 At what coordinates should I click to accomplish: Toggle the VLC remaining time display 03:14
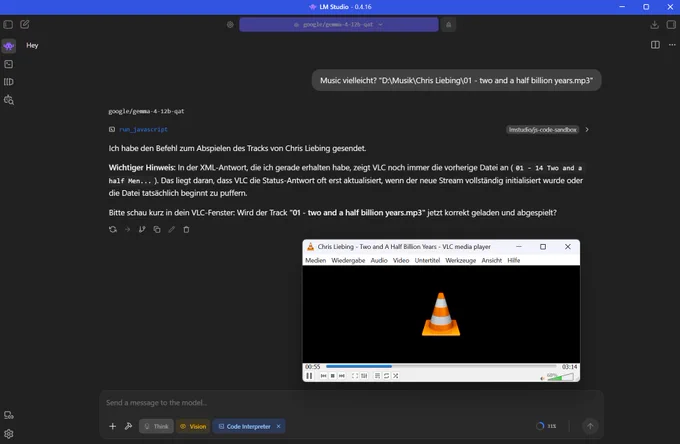click(x=569, y=366)
